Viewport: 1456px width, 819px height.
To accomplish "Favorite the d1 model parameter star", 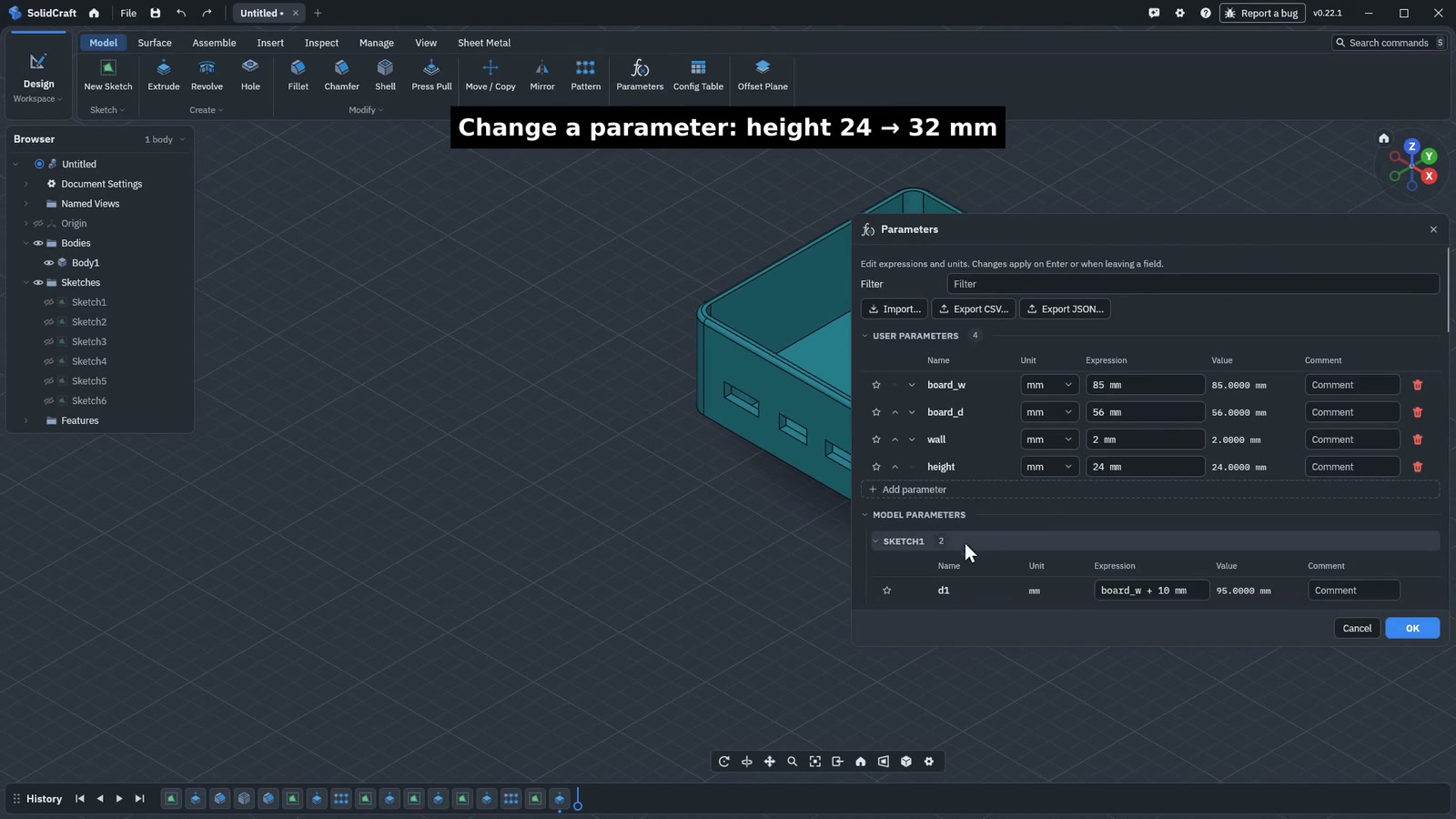I will (x=887, y=591).
